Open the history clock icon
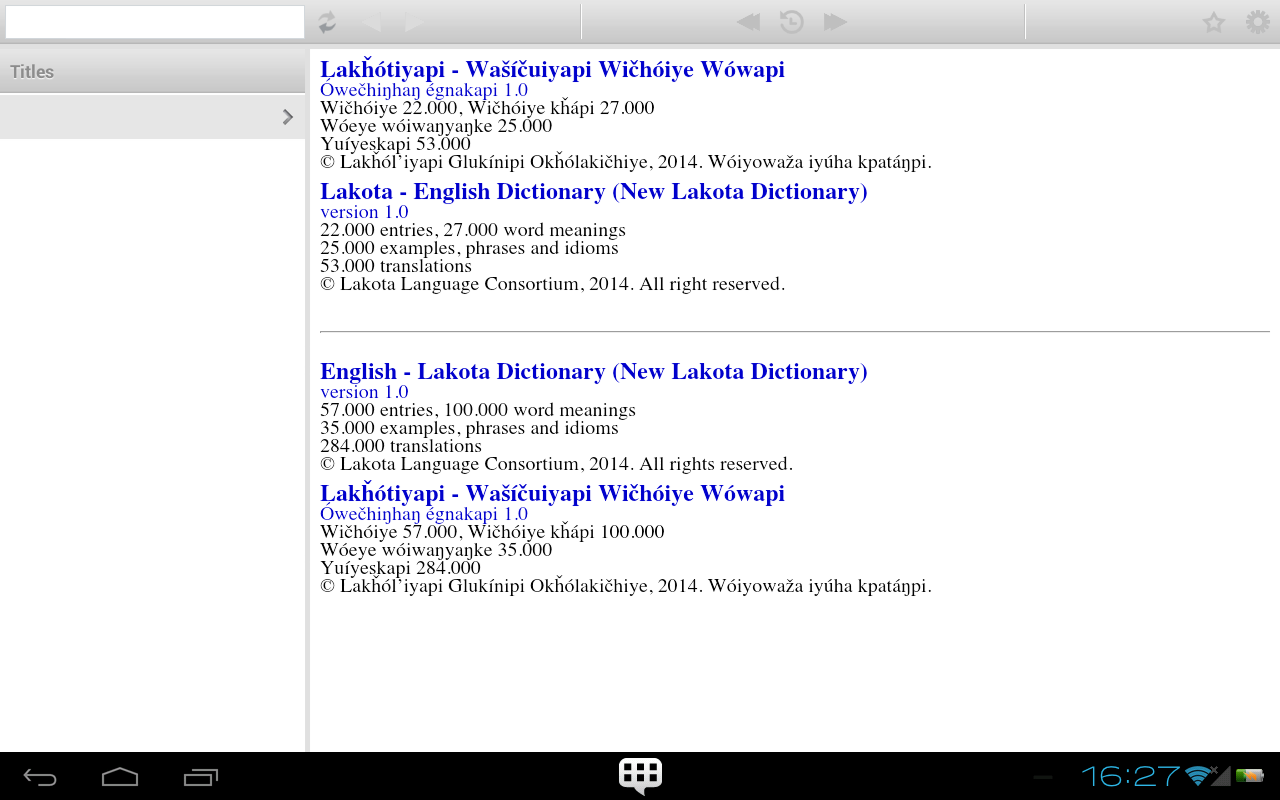Viewport: 1280px width, 800px height. click(x=792, y=22)
